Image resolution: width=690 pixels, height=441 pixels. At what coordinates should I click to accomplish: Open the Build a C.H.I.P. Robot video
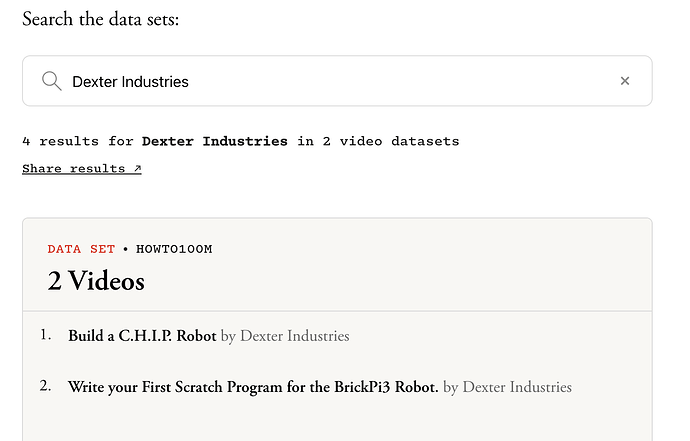(x=142, y=336)
